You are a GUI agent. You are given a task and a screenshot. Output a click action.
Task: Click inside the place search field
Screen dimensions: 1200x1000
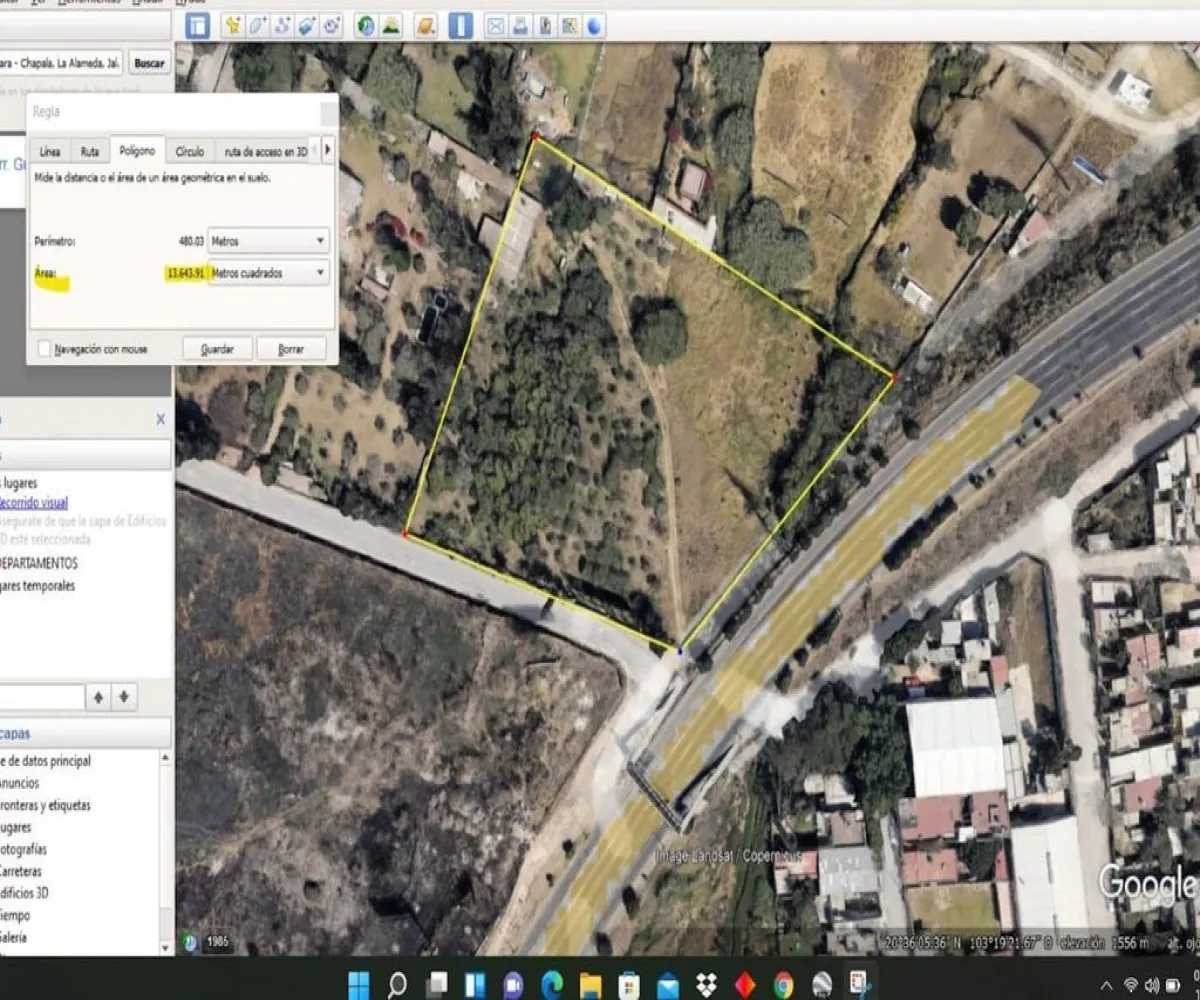(60, 63)
